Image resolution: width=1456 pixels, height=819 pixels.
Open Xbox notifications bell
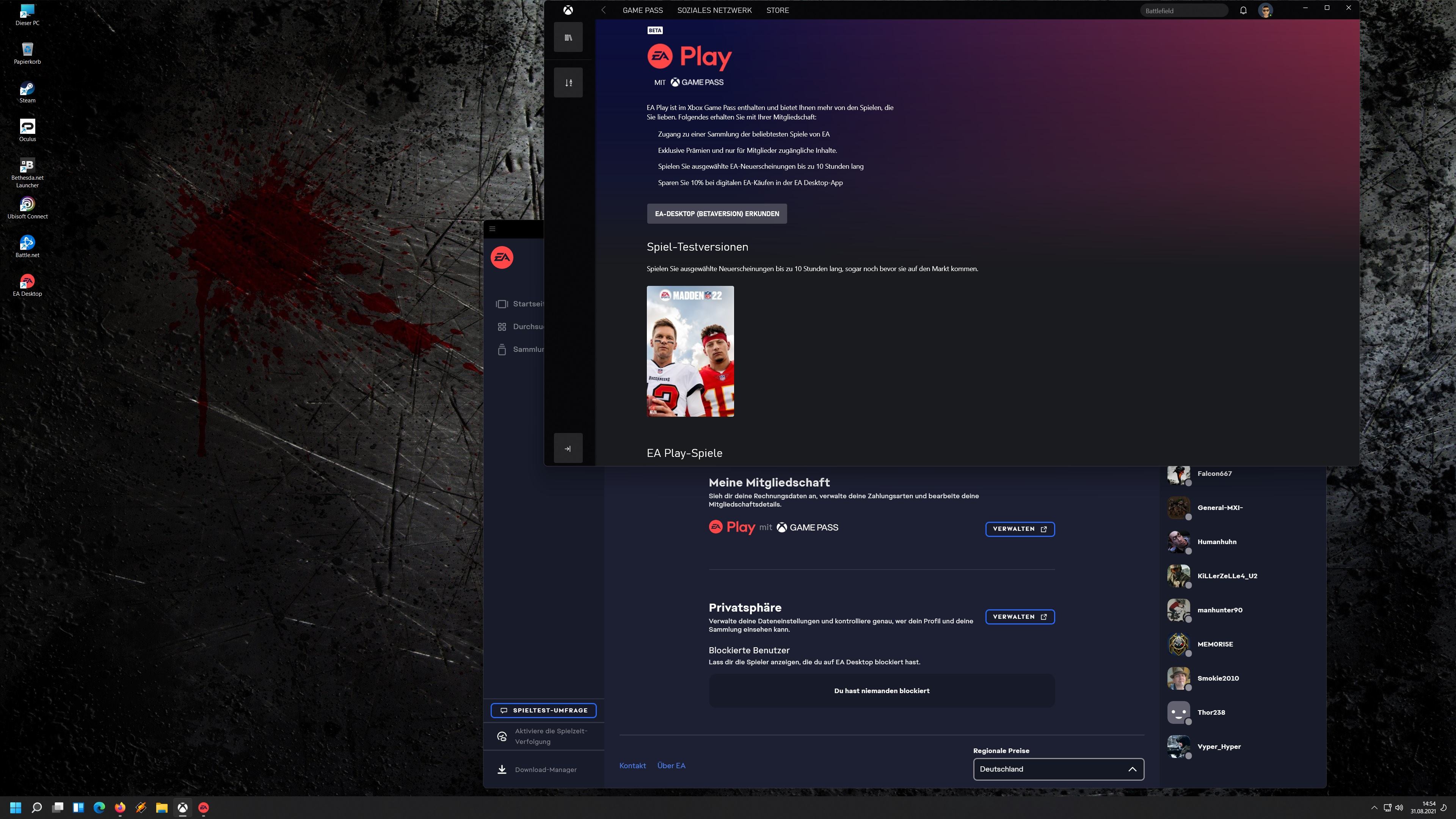(x=1243, y=10)
